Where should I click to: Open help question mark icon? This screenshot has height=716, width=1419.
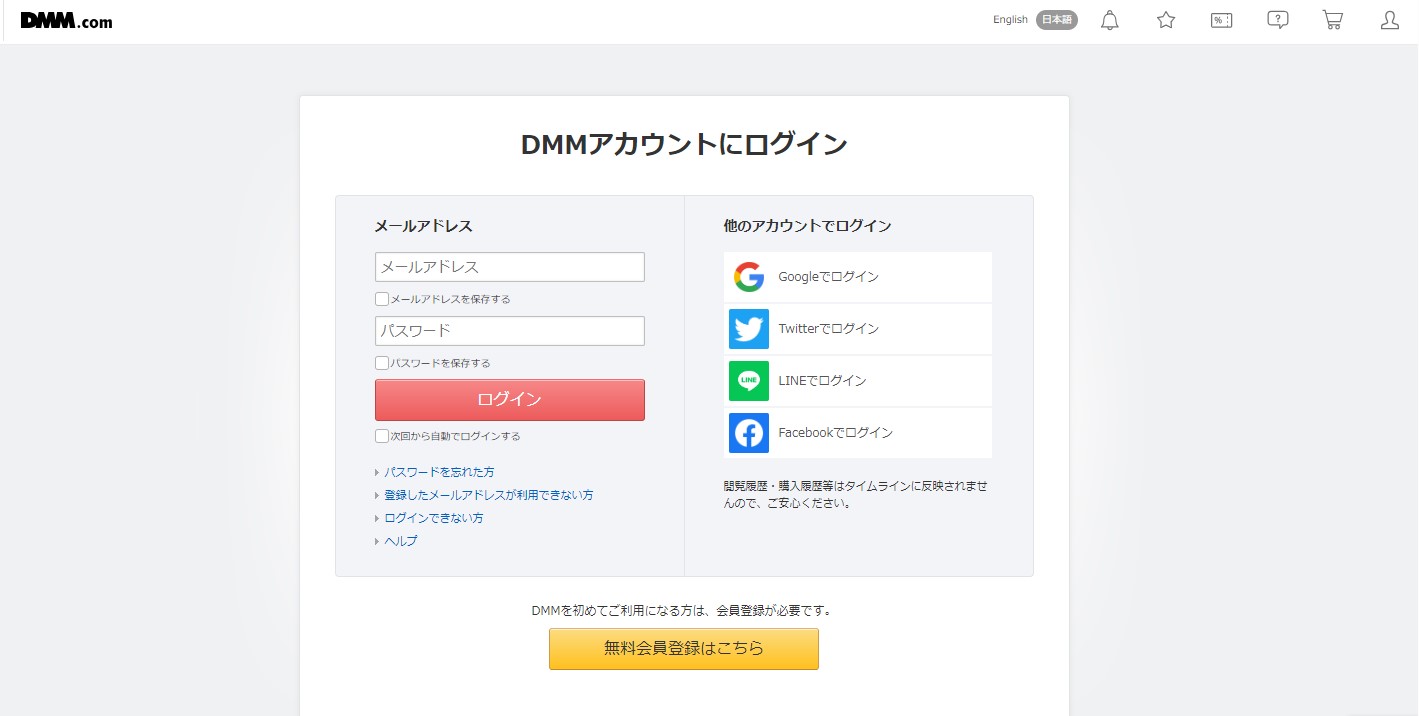point(1277,20)
